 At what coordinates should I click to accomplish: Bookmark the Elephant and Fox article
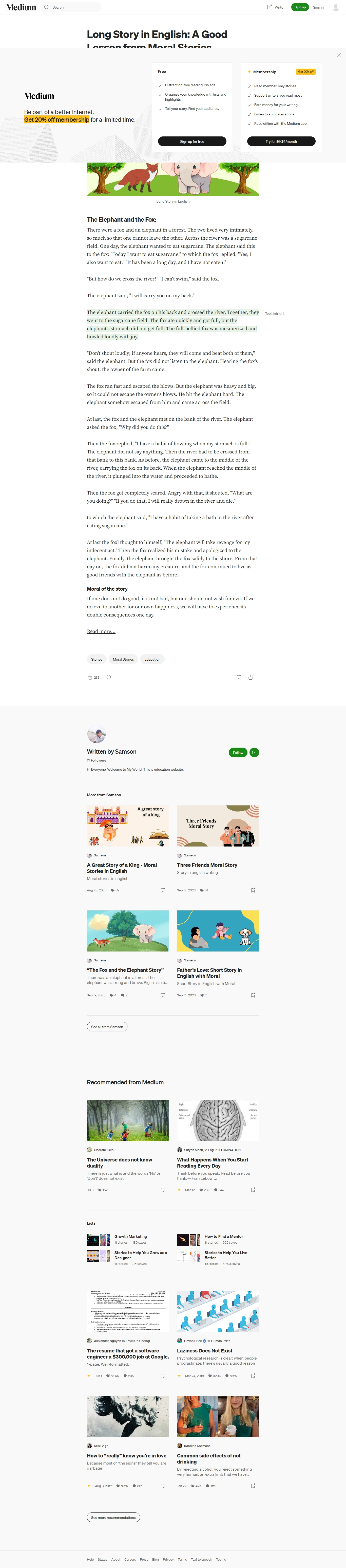[x=239, y=677]
